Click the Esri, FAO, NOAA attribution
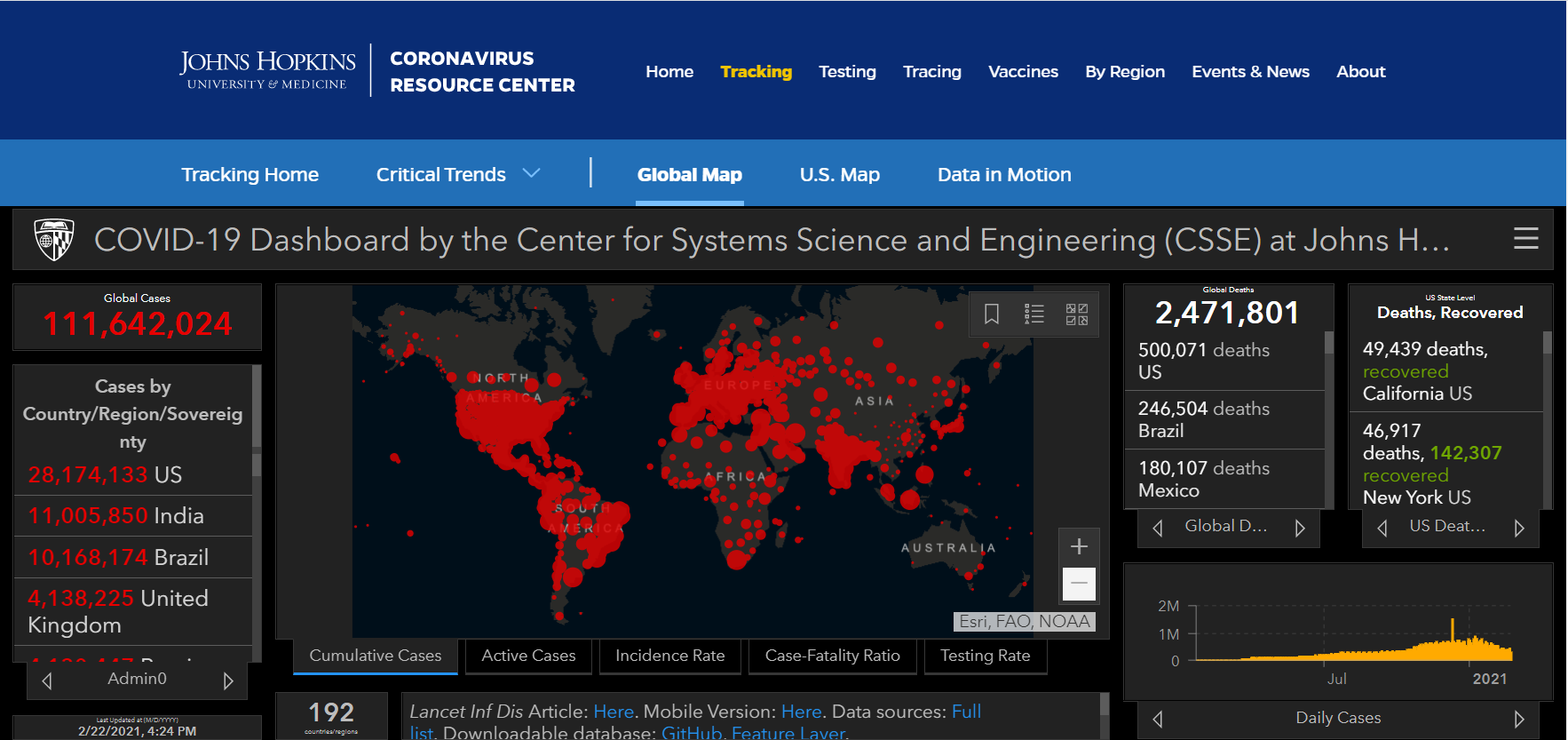The image size is (1568, 740). tap(1025, 622)
